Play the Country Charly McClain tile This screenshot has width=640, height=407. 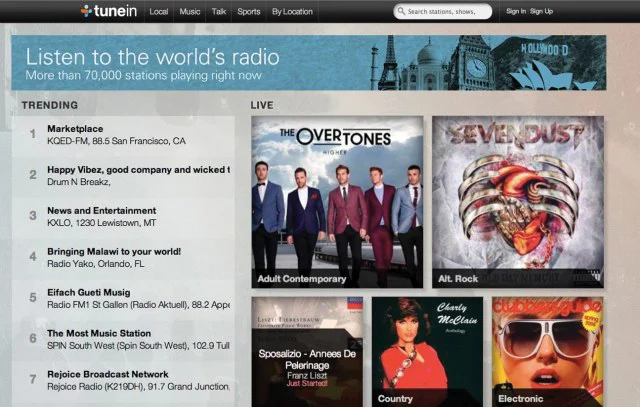(x=427, y=351)
